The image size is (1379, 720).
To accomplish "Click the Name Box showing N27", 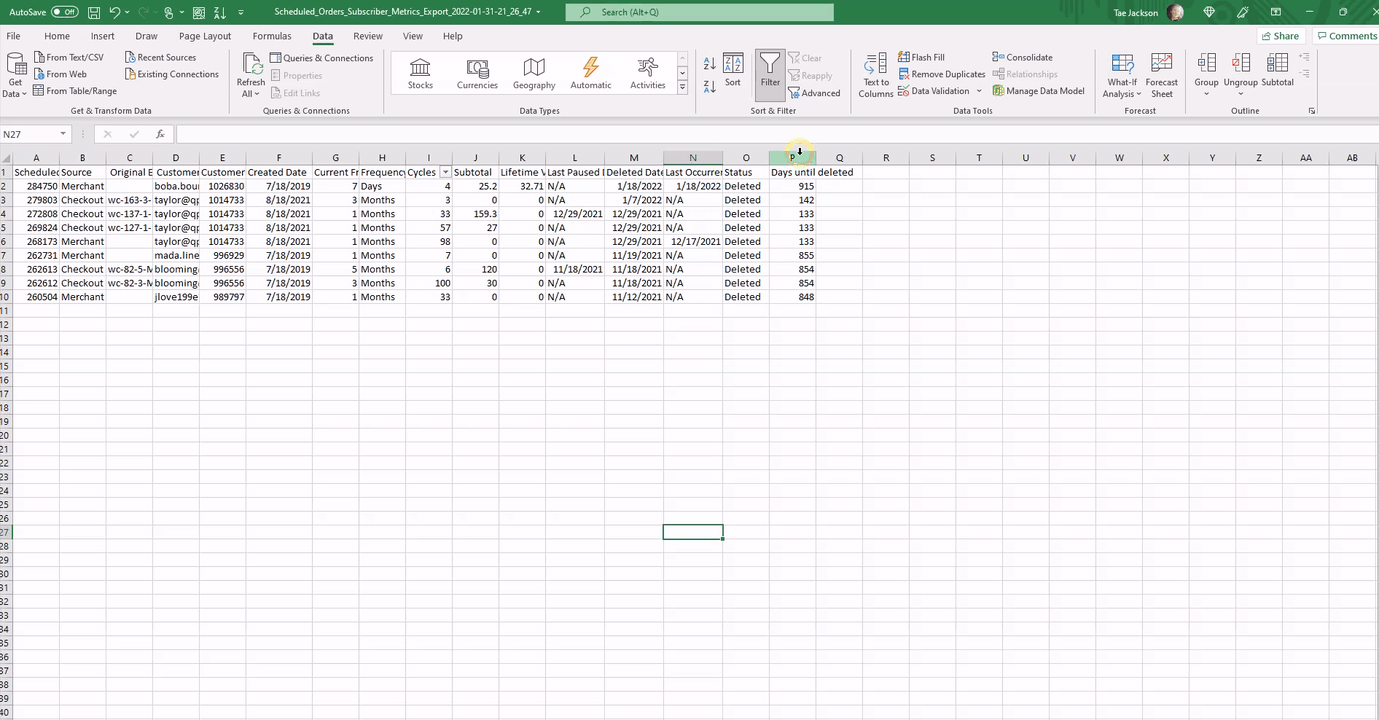I will [x=28, y=134].
